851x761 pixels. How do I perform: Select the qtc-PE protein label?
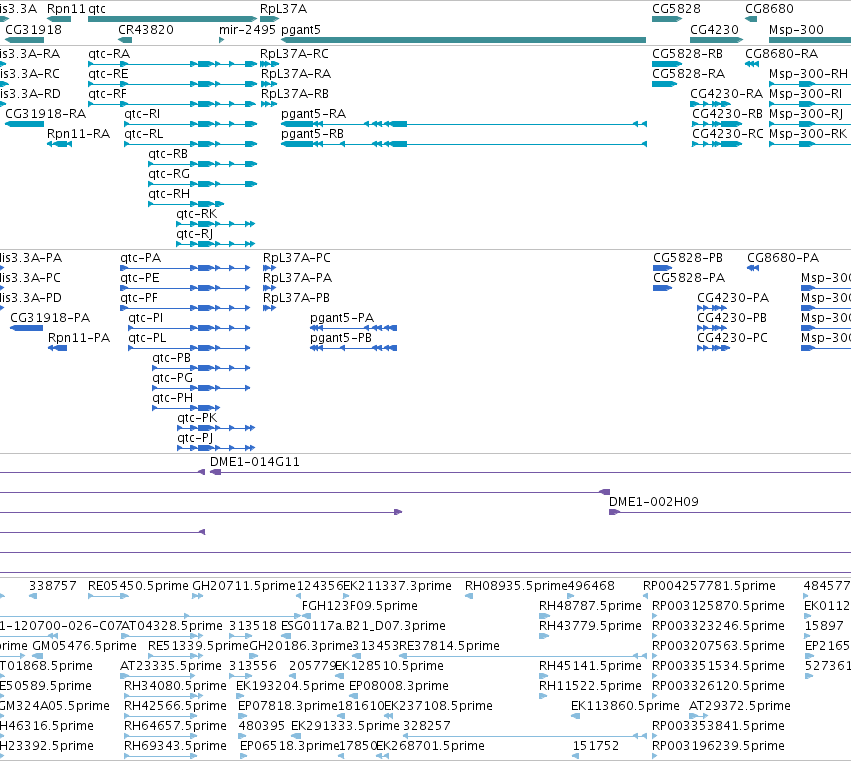(140, 278)
